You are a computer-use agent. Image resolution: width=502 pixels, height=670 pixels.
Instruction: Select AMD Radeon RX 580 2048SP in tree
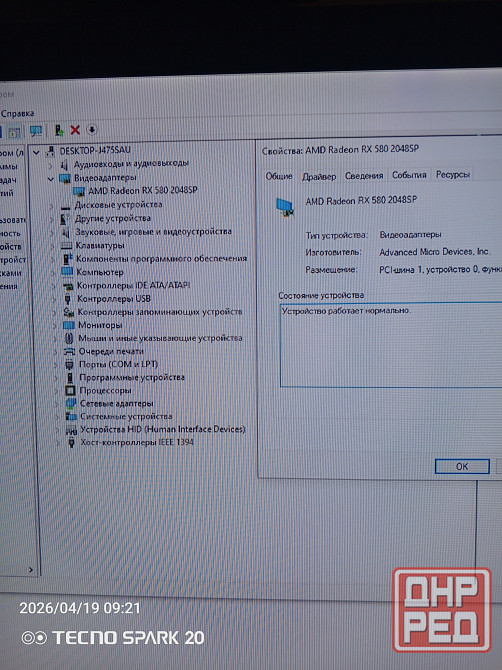(143, 190)
